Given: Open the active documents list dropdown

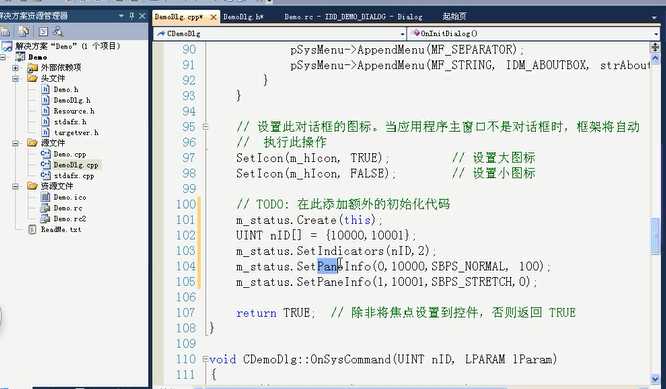Looking at the screenshot, I should point(654,17).
